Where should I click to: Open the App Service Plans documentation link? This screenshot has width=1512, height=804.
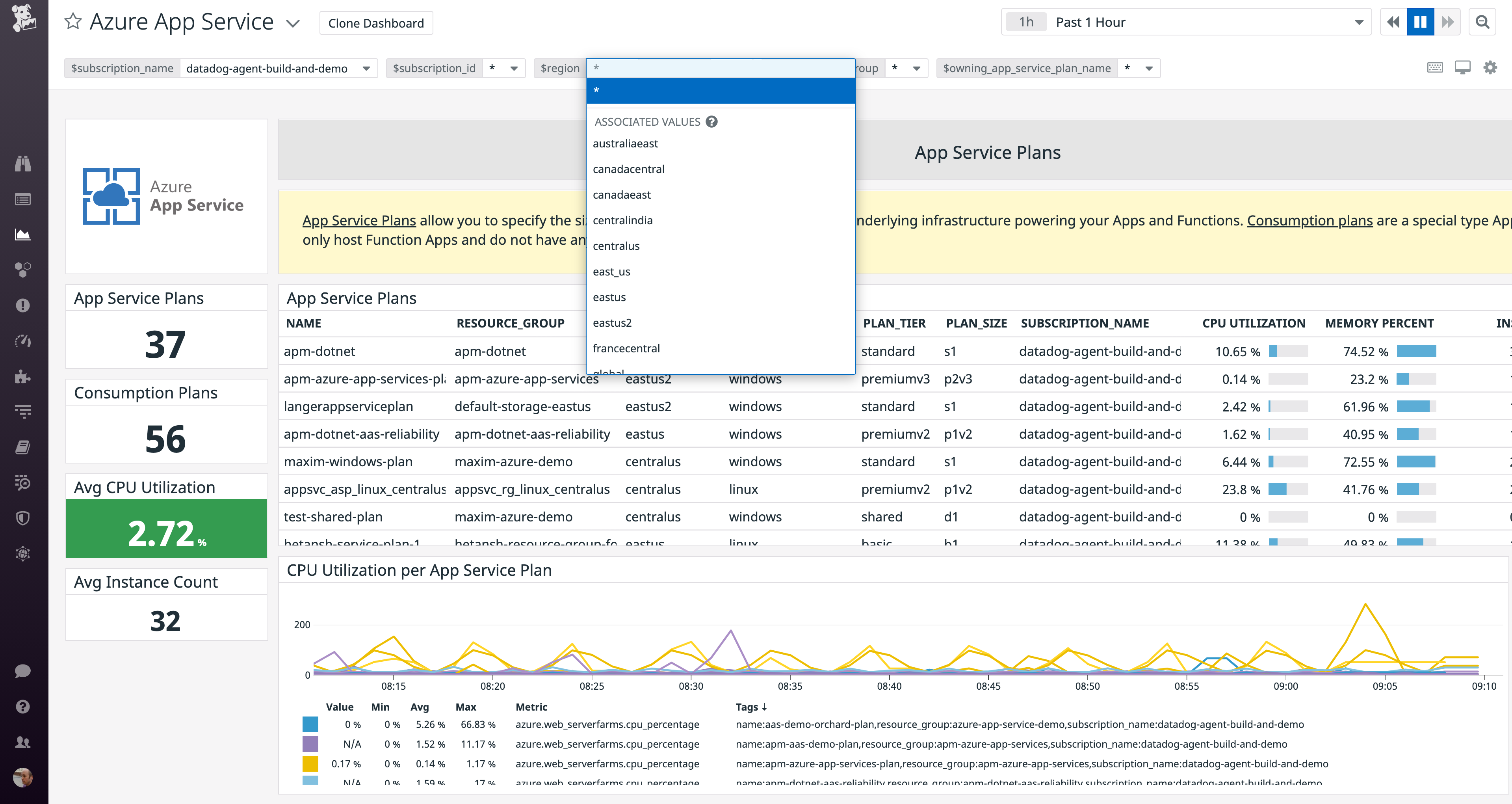(358, 220)
